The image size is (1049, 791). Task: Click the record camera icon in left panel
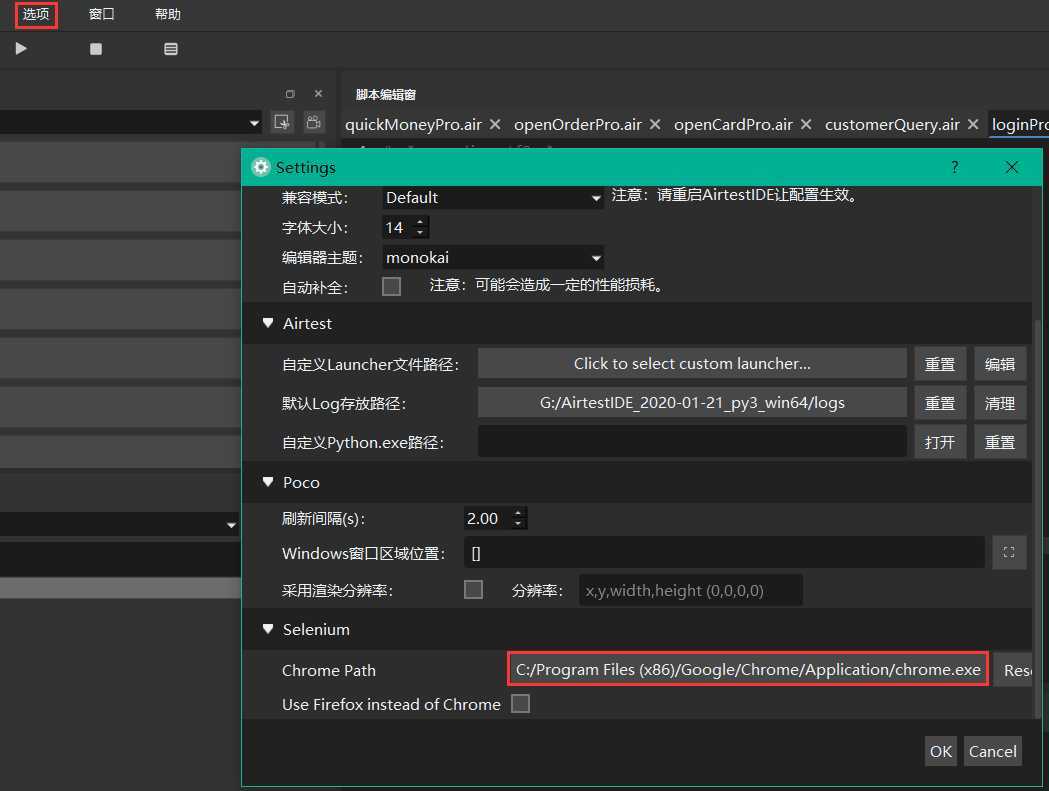(313, 122)
